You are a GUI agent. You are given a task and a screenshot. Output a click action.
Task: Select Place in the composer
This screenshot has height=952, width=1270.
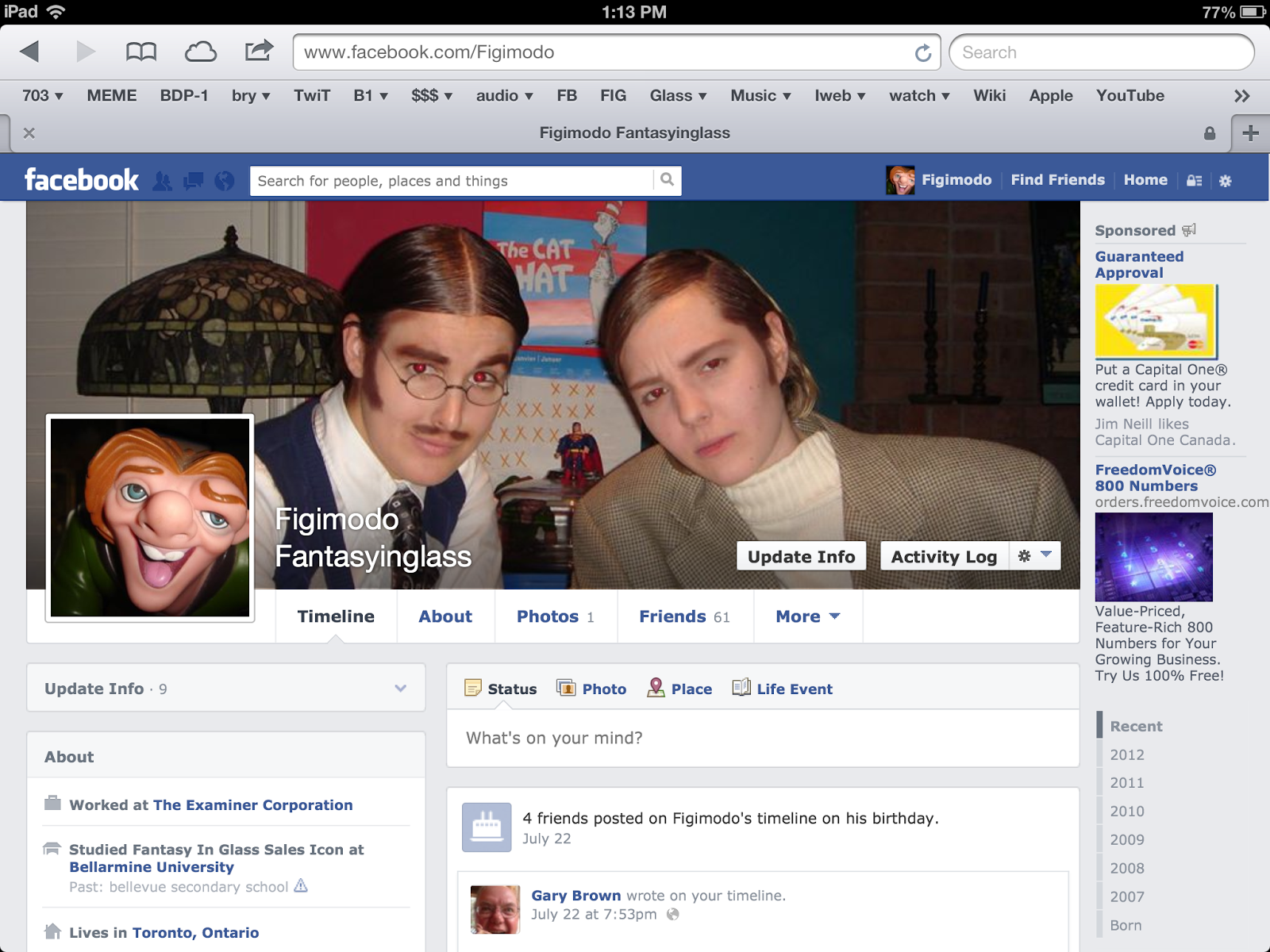pos(679,689)
